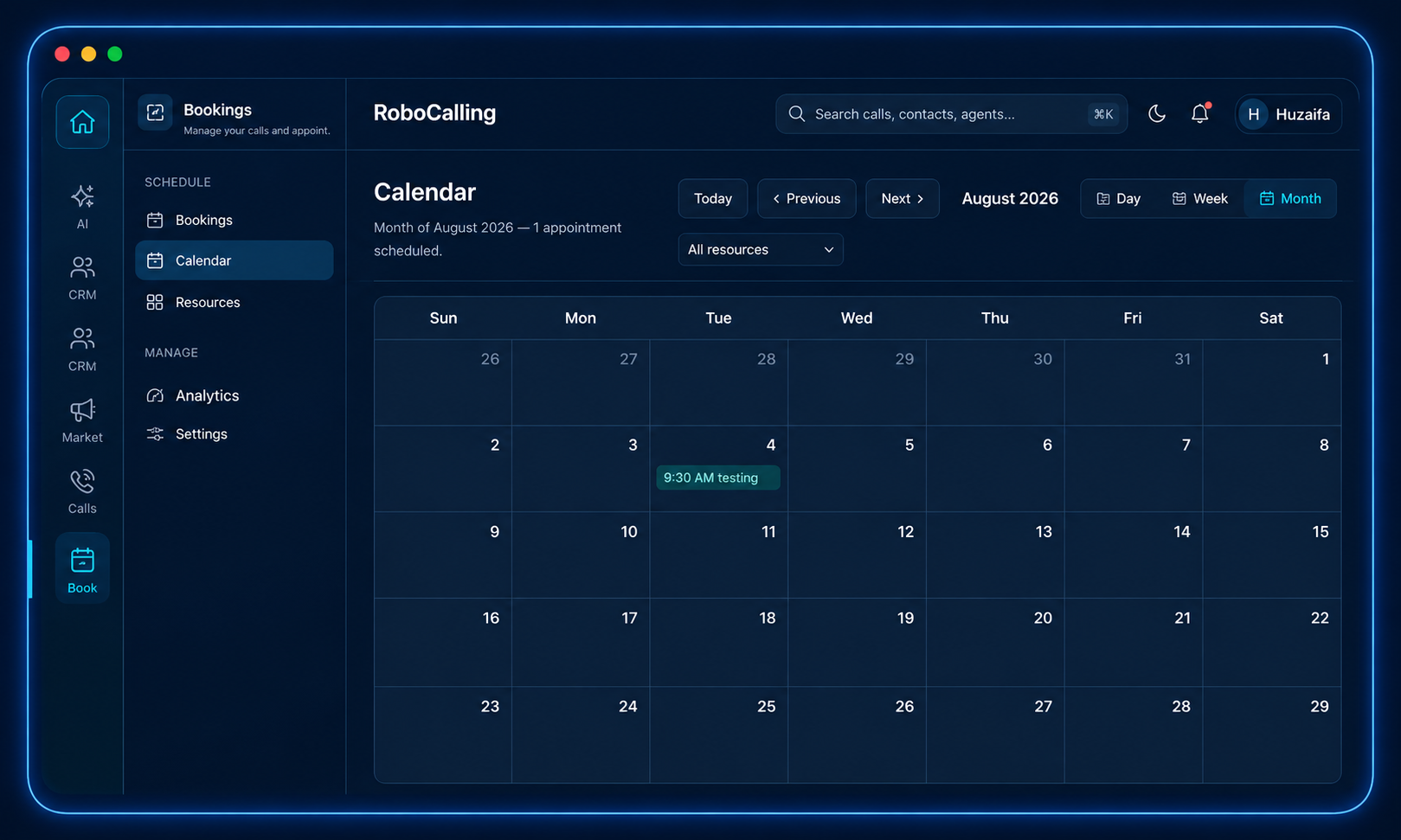Open Calendar in the Schedule menu
Screen dimensions: 1401x840
[234, 260]
